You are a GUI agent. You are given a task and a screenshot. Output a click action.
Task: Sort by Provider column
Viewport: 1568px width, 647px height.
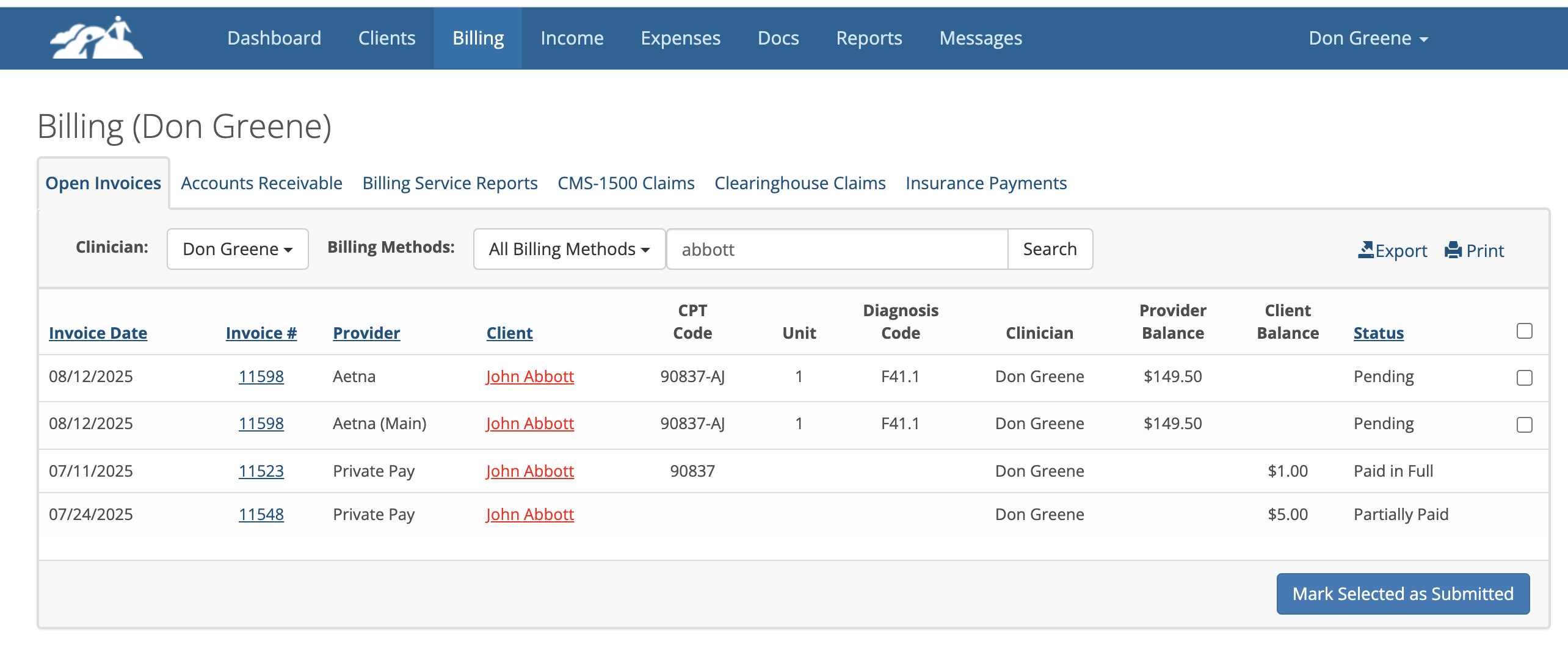[366, 333]
